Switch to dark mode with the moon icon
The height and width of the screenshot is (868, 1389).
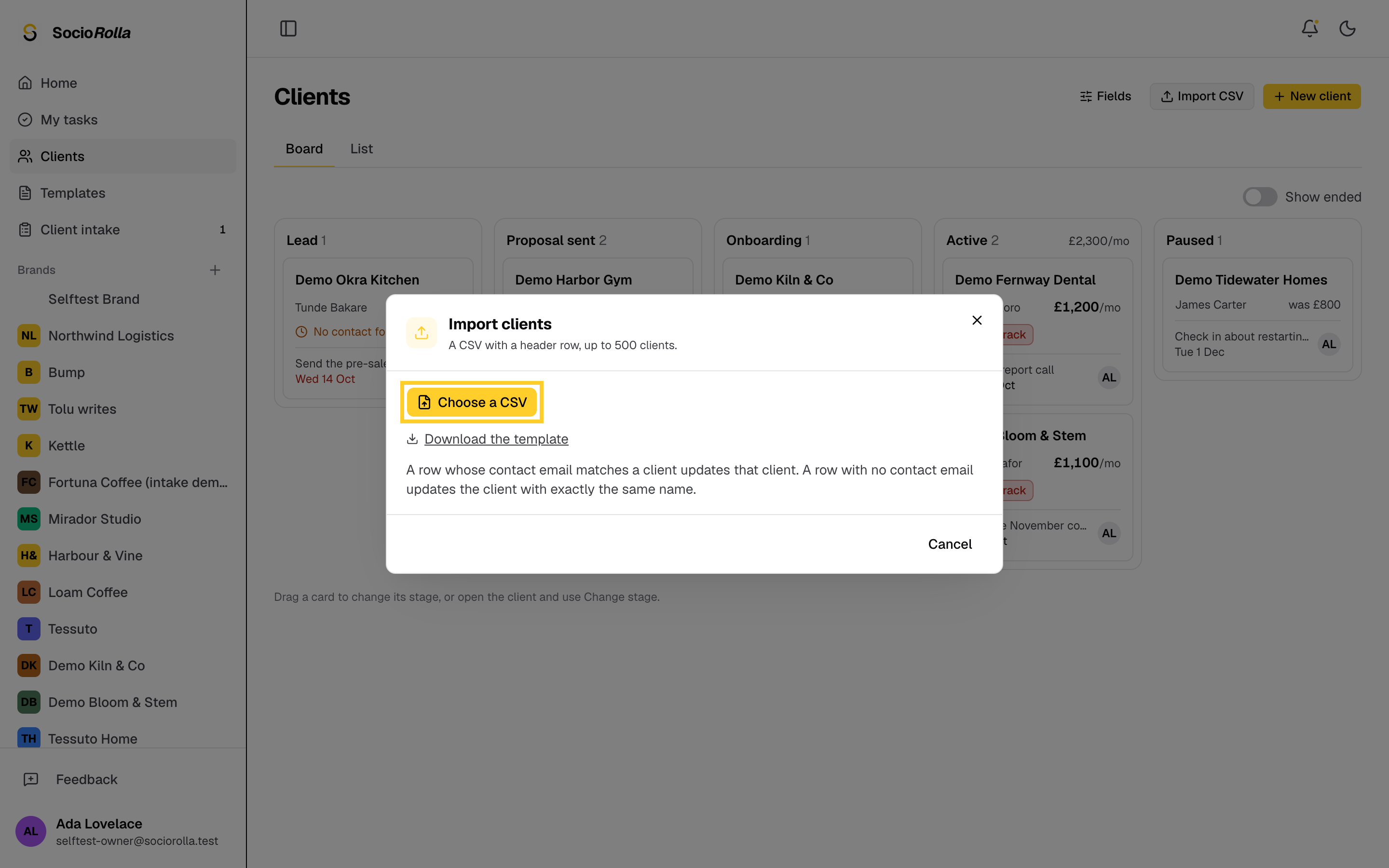click(1347, 29)
